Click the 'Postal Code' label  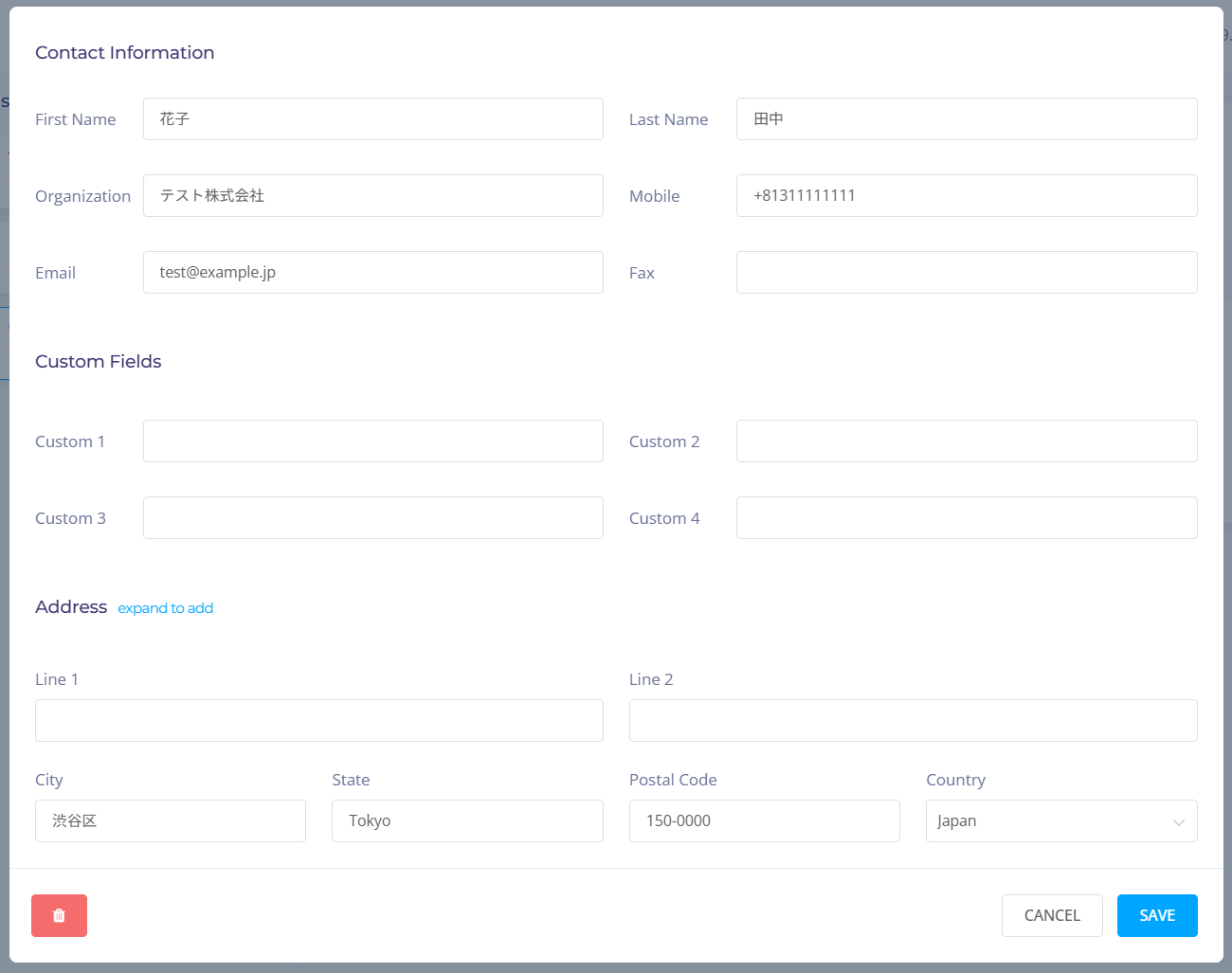point(673,780)
